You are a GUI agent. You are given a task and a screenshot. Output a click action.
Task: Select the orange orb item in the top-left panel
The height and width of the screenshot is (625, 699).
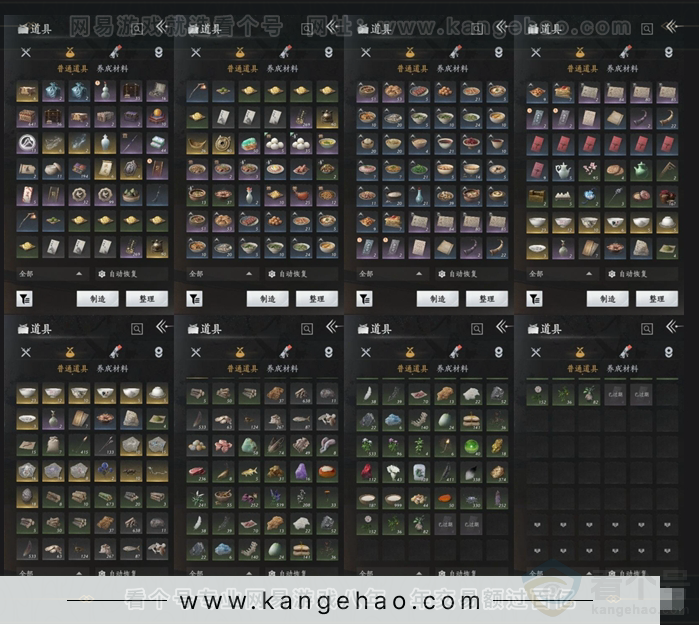157,117
